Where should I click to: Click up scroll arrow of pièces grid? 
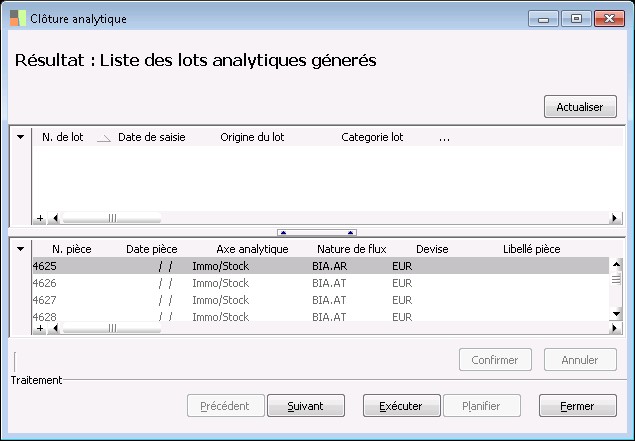tap(616, 265)
